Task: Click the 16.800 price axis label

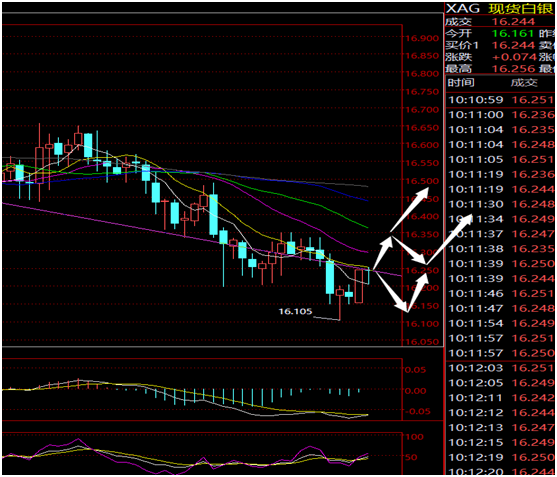Action: (422, 74)
